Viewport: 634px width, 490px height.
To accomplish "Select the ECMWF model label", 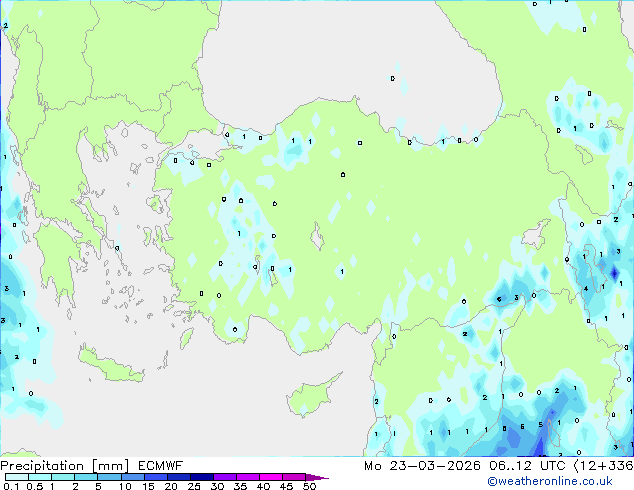I will click(161, 466).
